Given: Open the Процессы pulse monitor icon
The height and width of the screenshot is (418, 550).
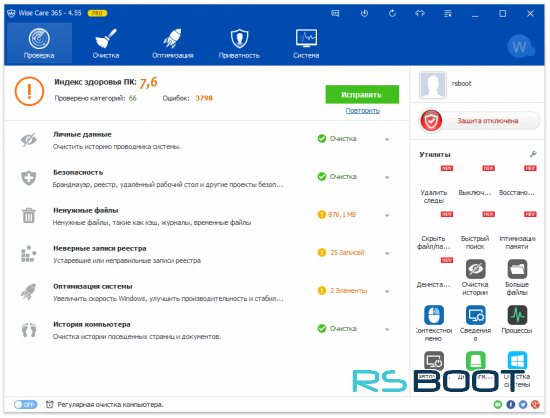Looking at the screenshot, I should (x=517, y=315).
